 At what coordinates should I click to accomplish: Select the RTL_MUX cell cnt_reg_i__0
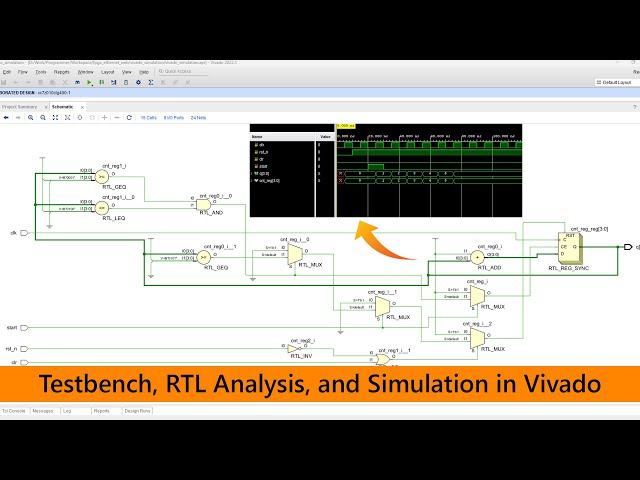295,254
